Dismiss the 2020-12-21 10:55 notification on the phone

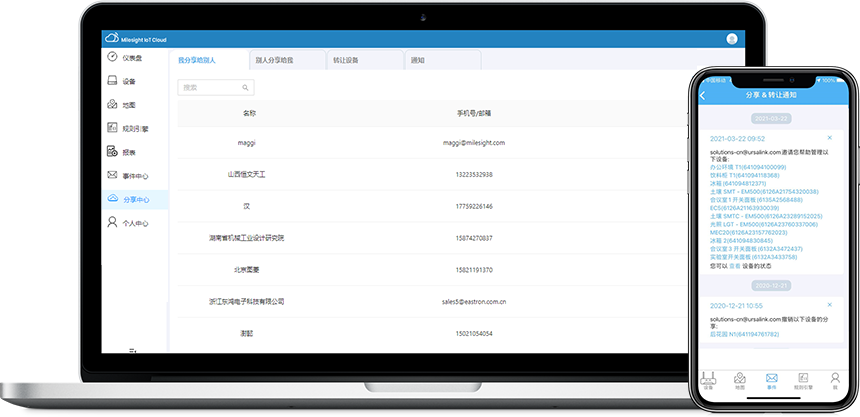829,305
